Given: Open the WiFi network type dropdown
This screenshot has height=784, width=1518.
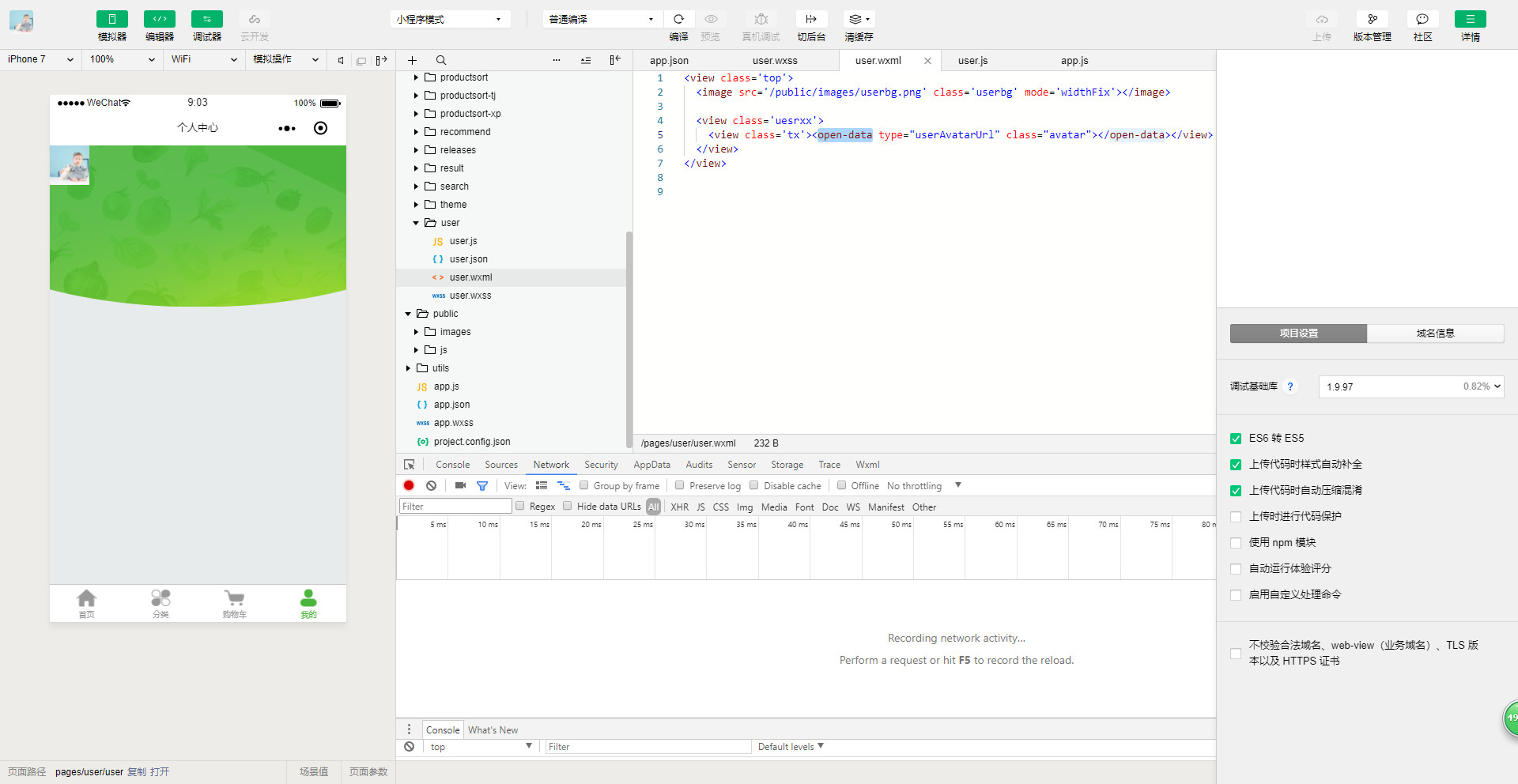Looking at the screenshot, I should 204,59.
